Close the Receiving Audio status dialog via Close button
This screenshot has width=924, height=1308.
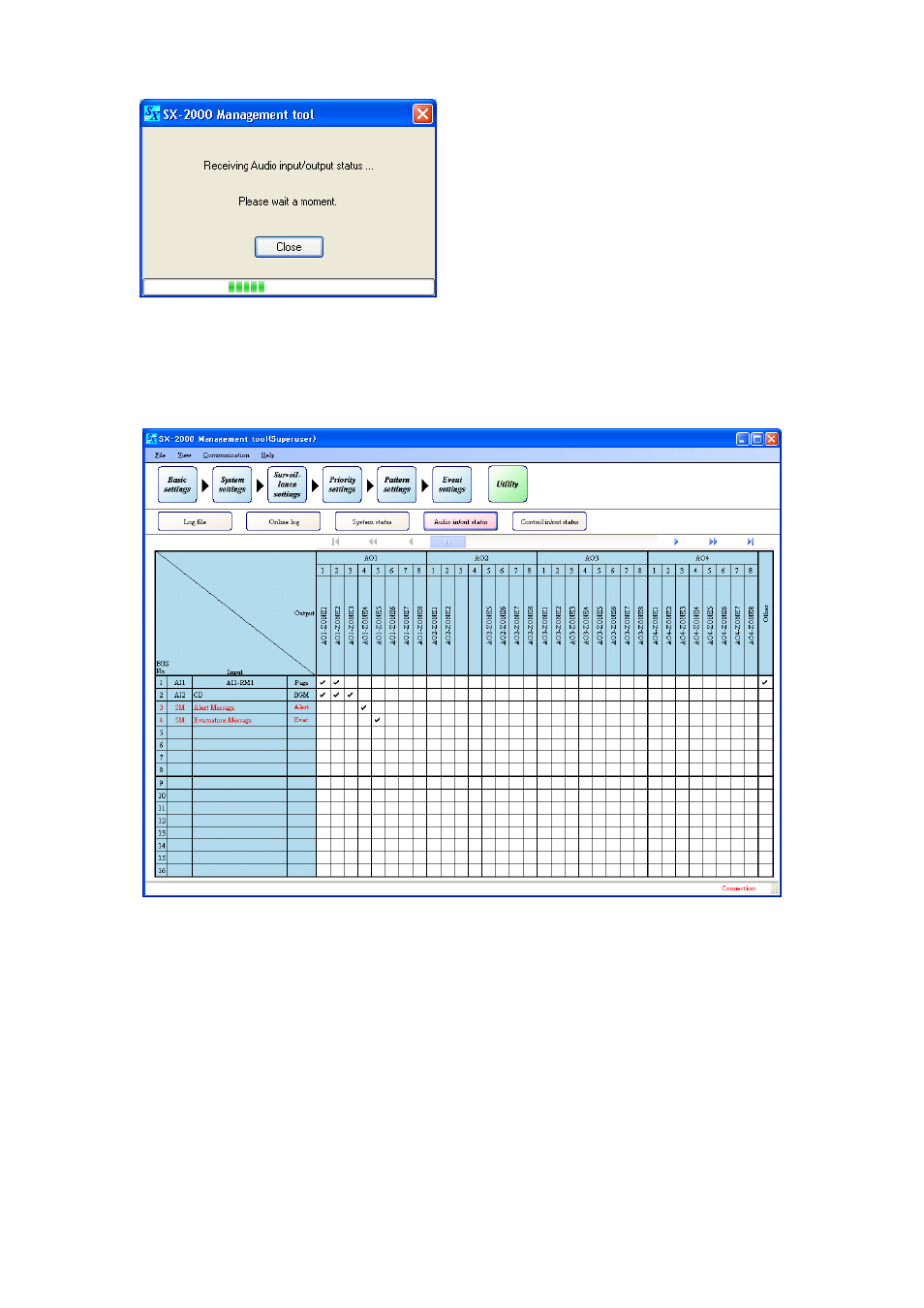point(289,247)
